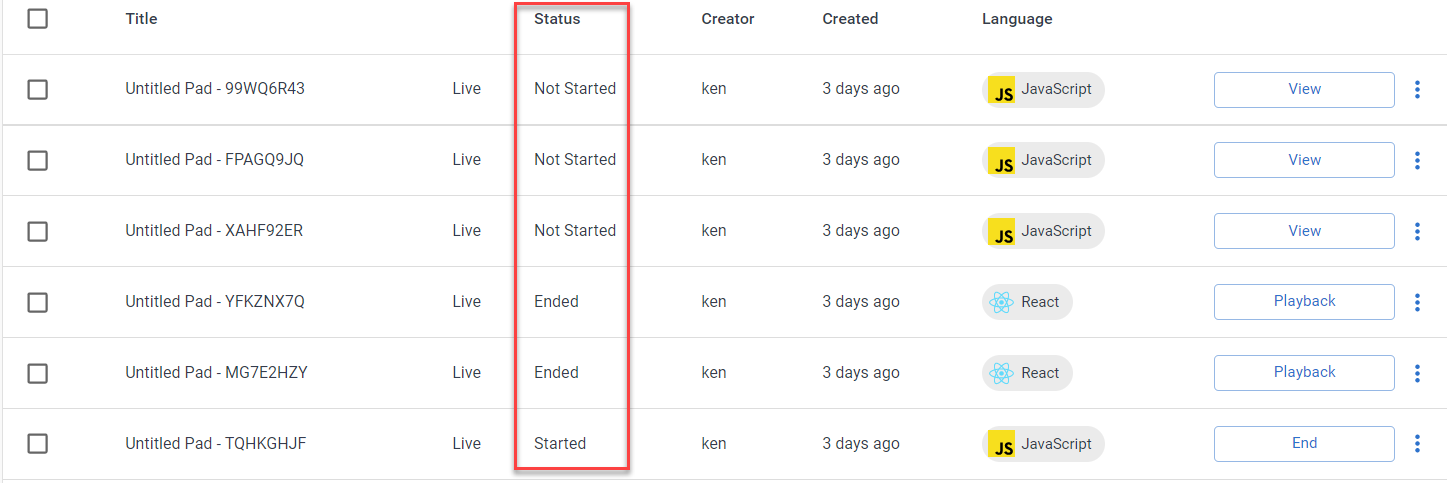Sort by the Created column header

850,19
